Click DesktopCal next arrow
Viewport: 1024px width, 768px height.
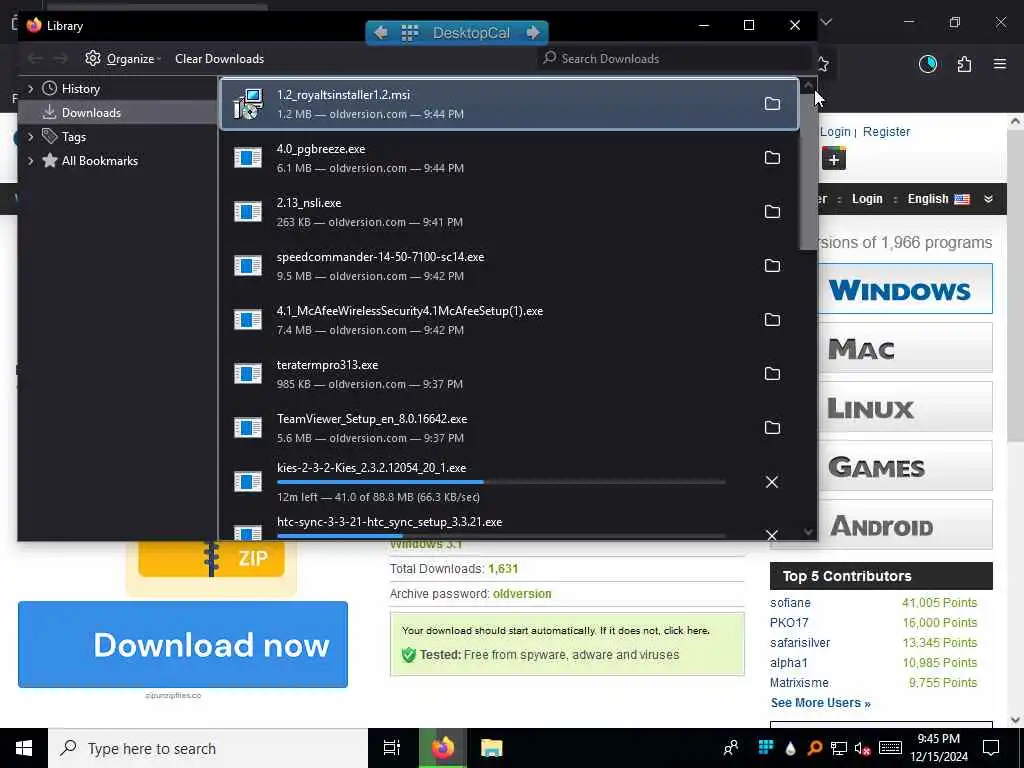click(533, 33)
